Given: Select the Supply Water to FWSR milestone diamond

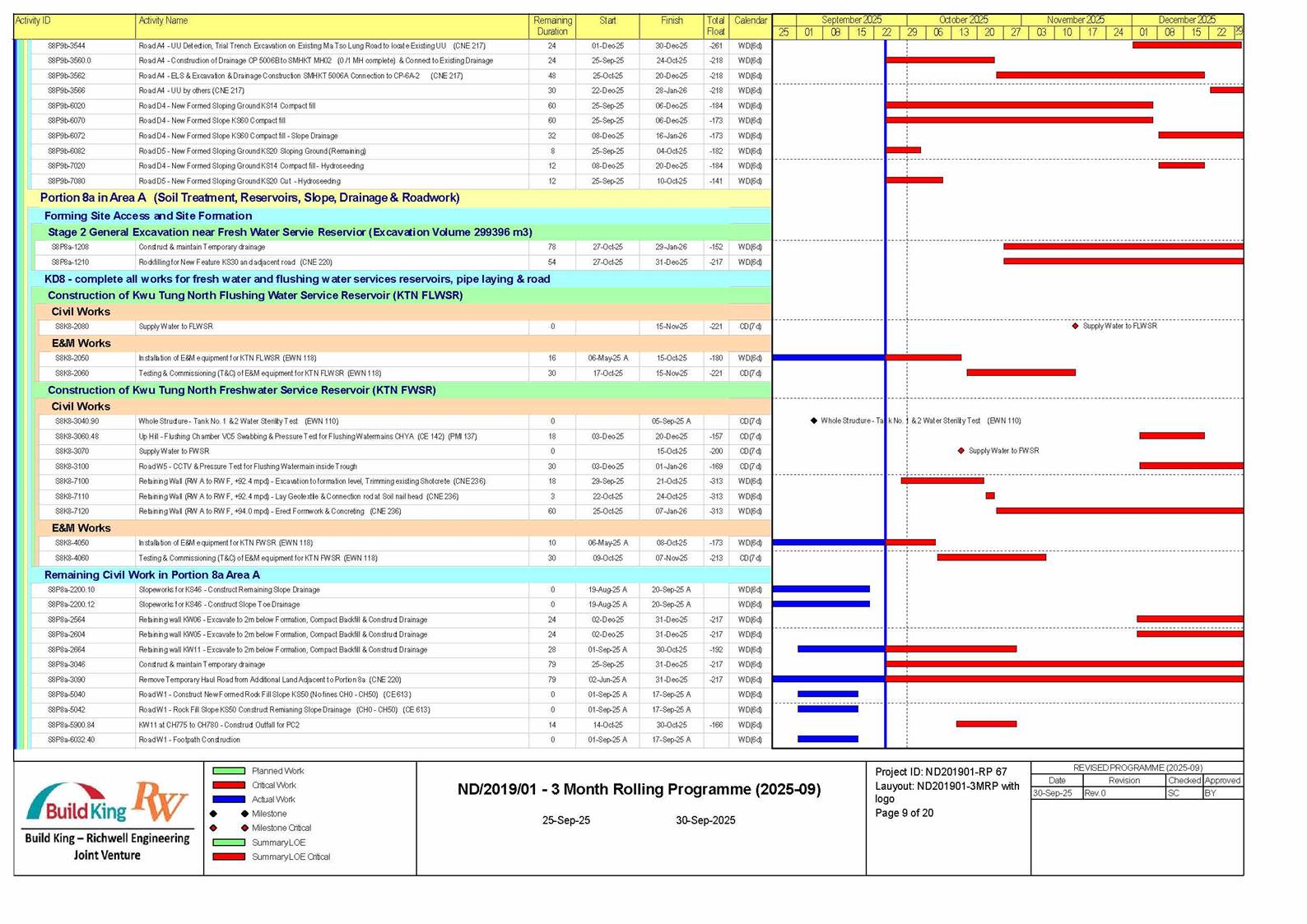Looking at the screenshot, I should 960,451.
